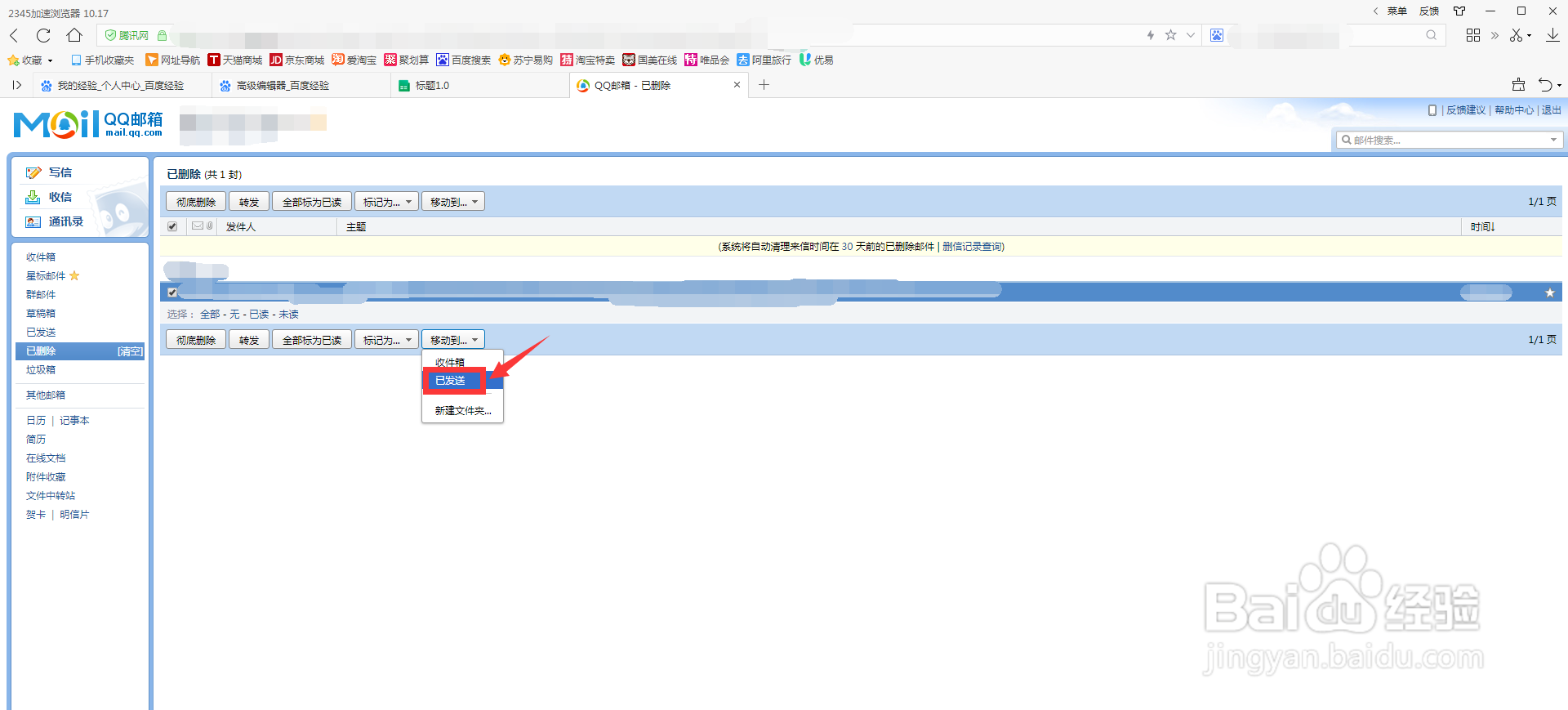This screenshot has height=710, width=1568.
Task: Toggle the select-all checkbox in header row
Action: coord(172,226)
